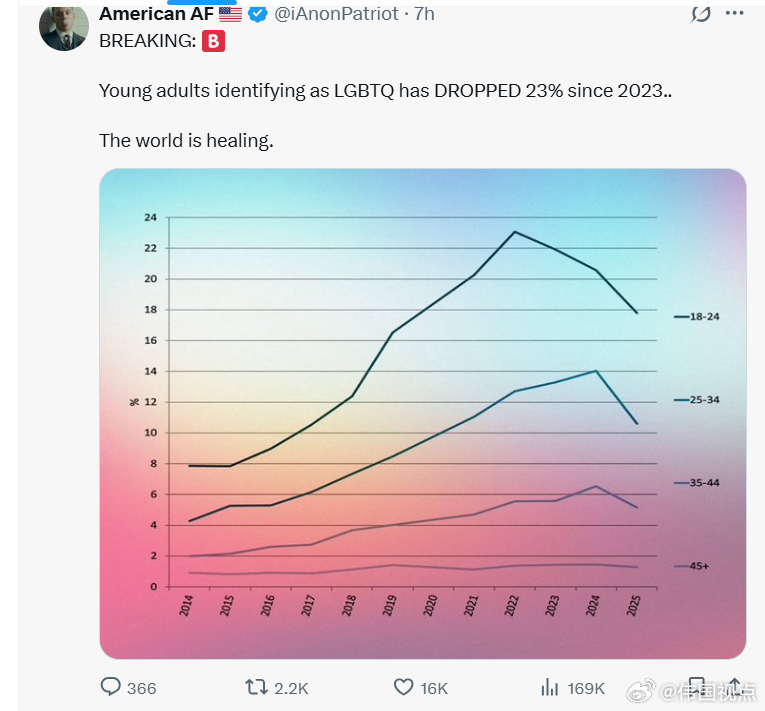This screenshot has height=711, width=765.
Task: Open the American AF profile avatar
Action: (x=64, y=26)
